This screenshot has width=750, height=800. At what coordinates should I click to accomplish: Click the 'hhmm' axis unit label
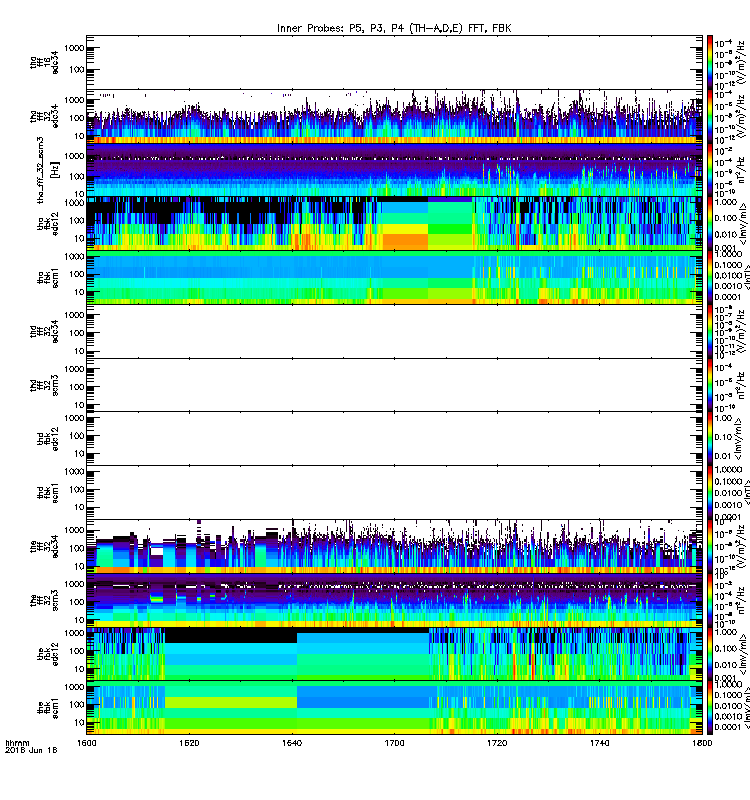click(17, 743)
